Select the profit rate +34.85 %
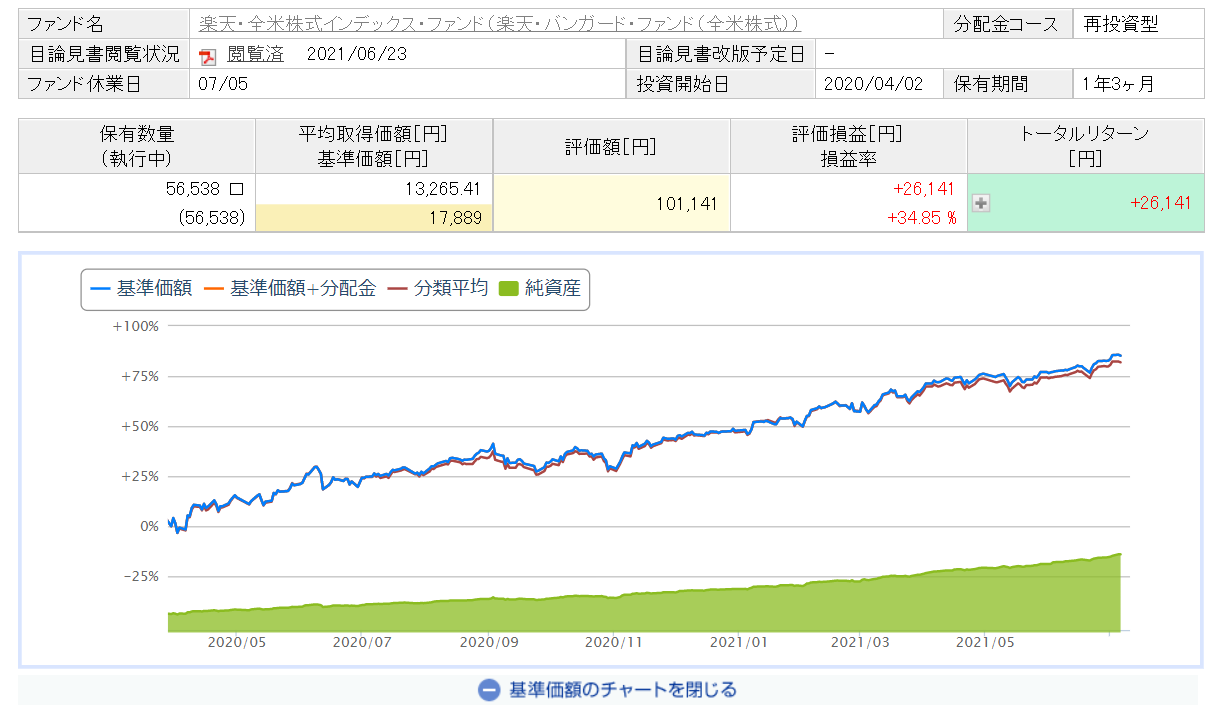This screenshot has height=707, width=1231. (922, 218)
